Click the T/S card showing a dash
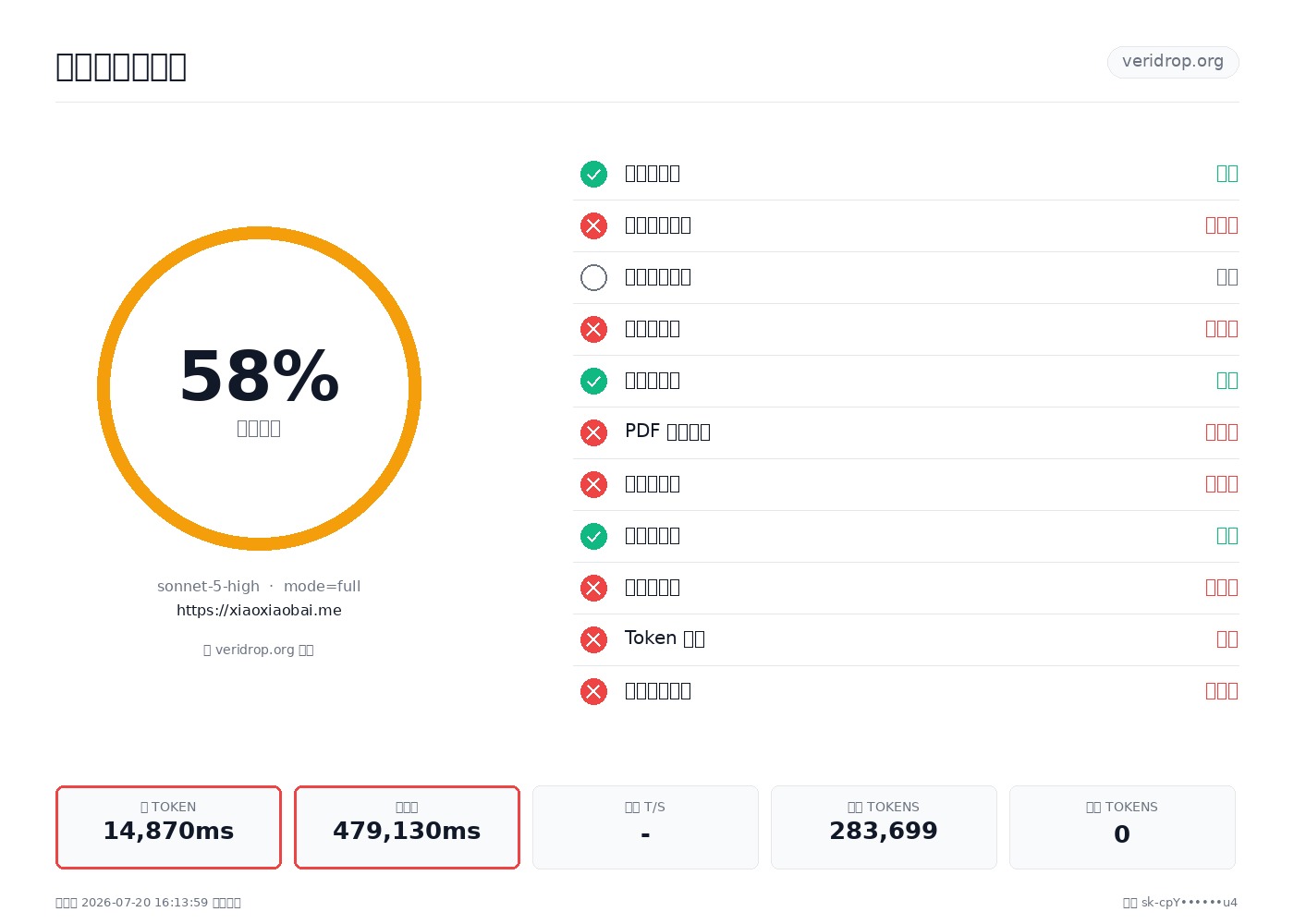Screen dimensions: 1294x924 (x=645, y=827)
